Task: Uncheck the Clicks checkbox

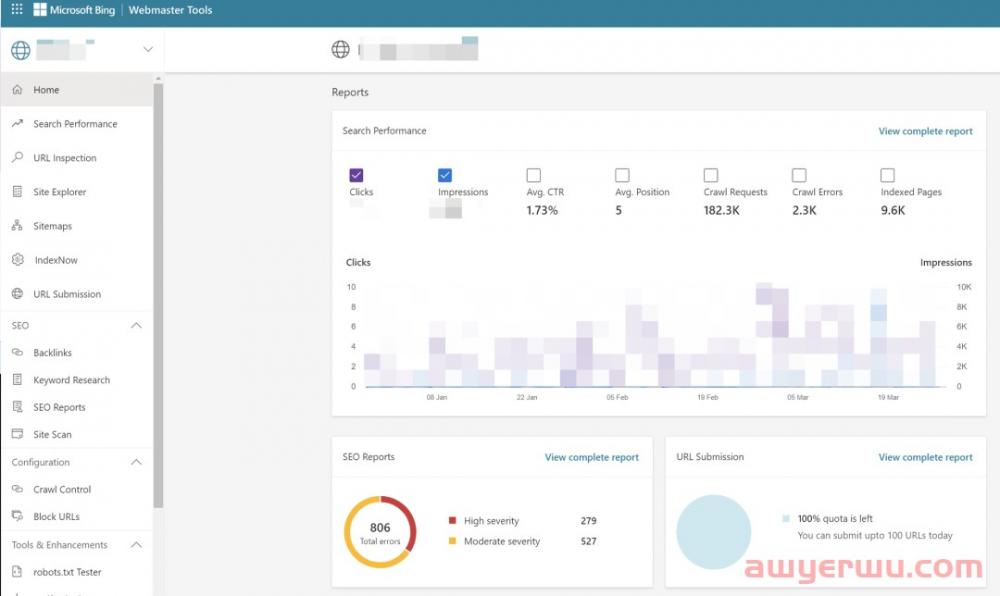Action: point(357,175)
